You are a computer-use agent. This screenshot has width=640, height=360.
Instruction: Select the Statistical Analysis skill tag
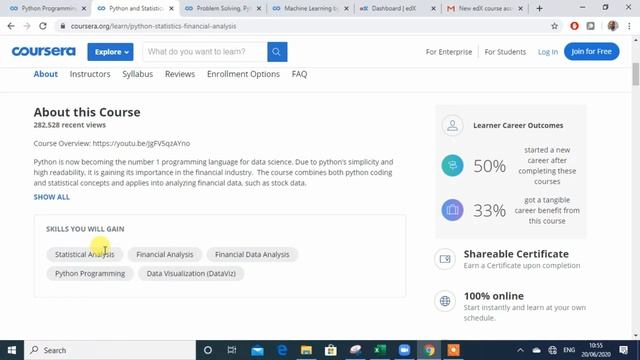(x=84, y=254)
